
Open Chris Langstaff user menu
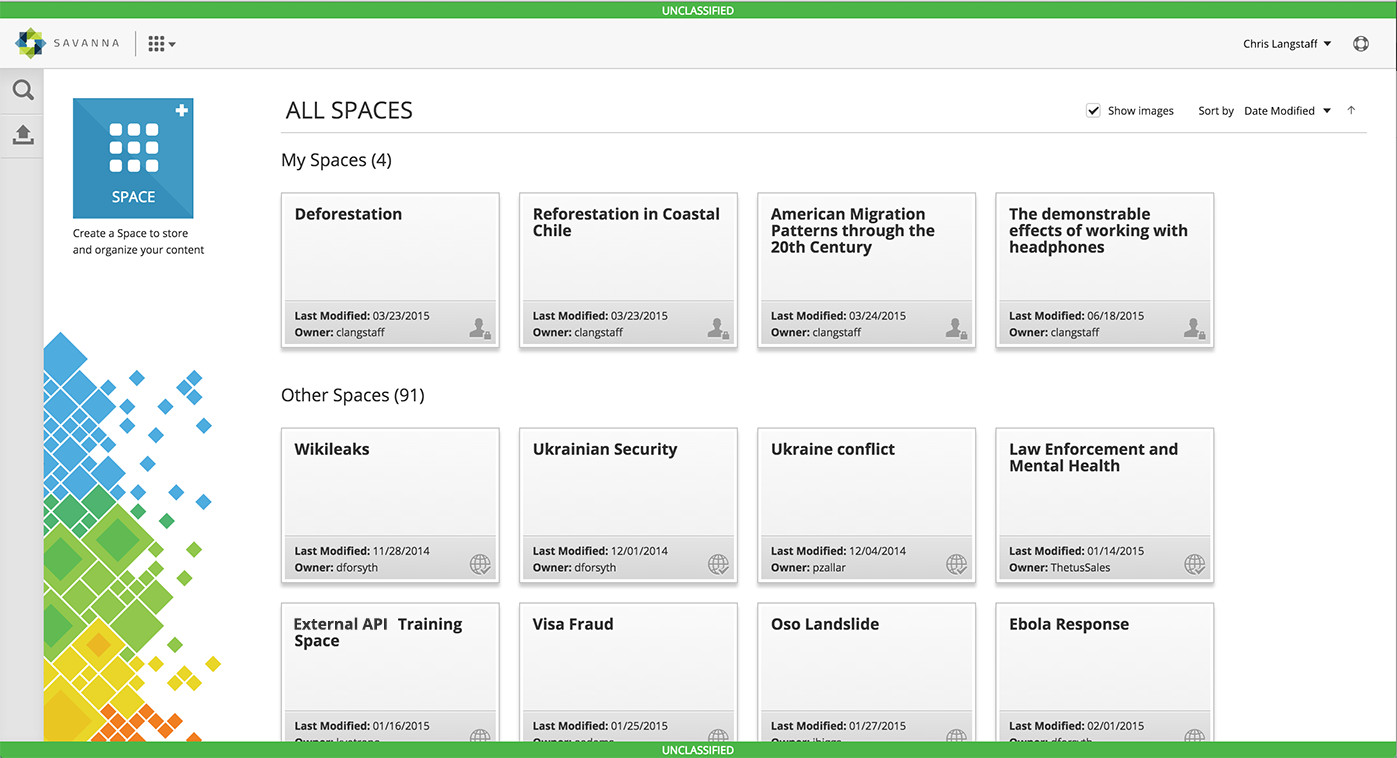click(1287, 44)
